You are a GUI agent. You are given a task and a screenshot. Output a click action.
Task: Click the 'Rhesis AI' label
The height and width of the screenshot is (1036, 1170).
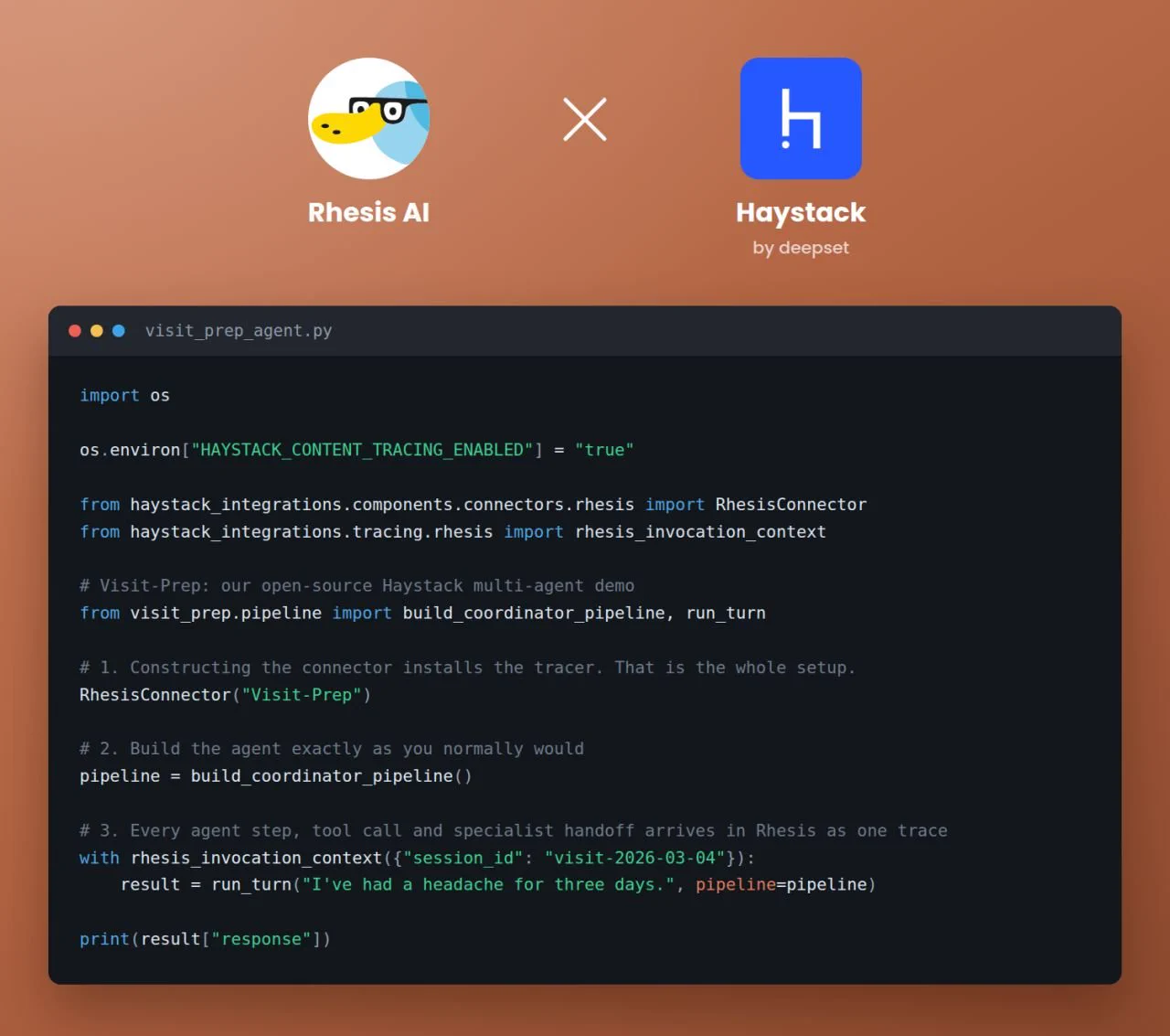368,212
